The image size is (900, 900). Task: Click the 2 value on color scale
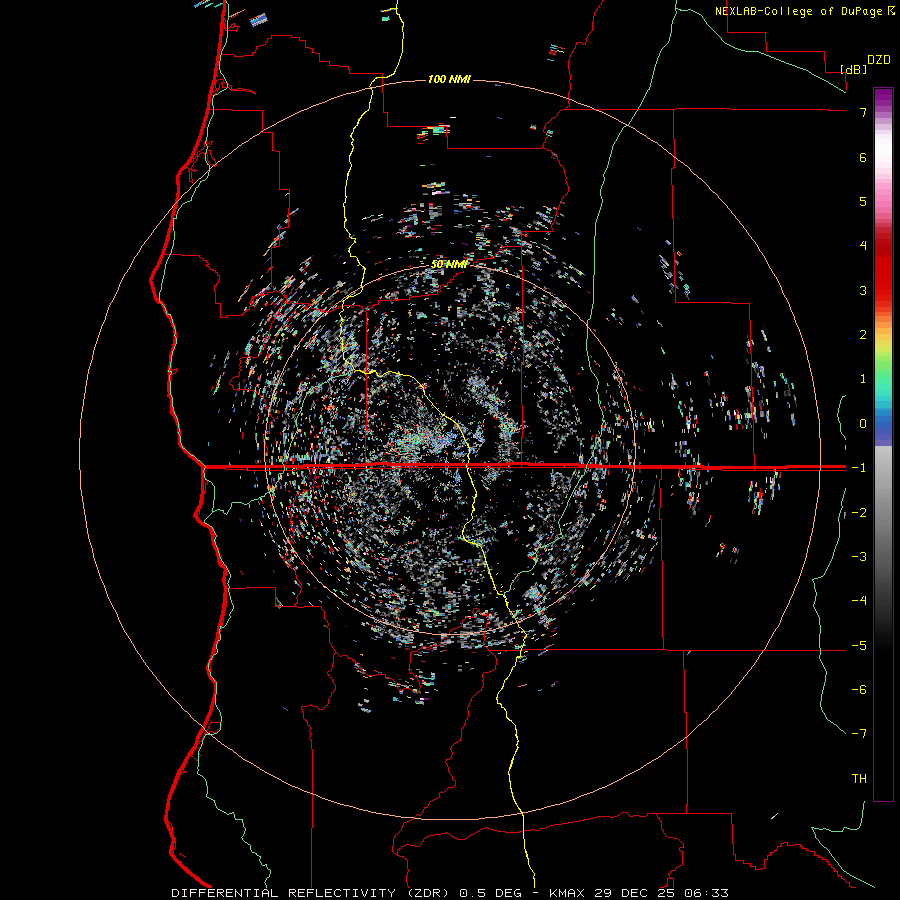[x=863, y=335]
